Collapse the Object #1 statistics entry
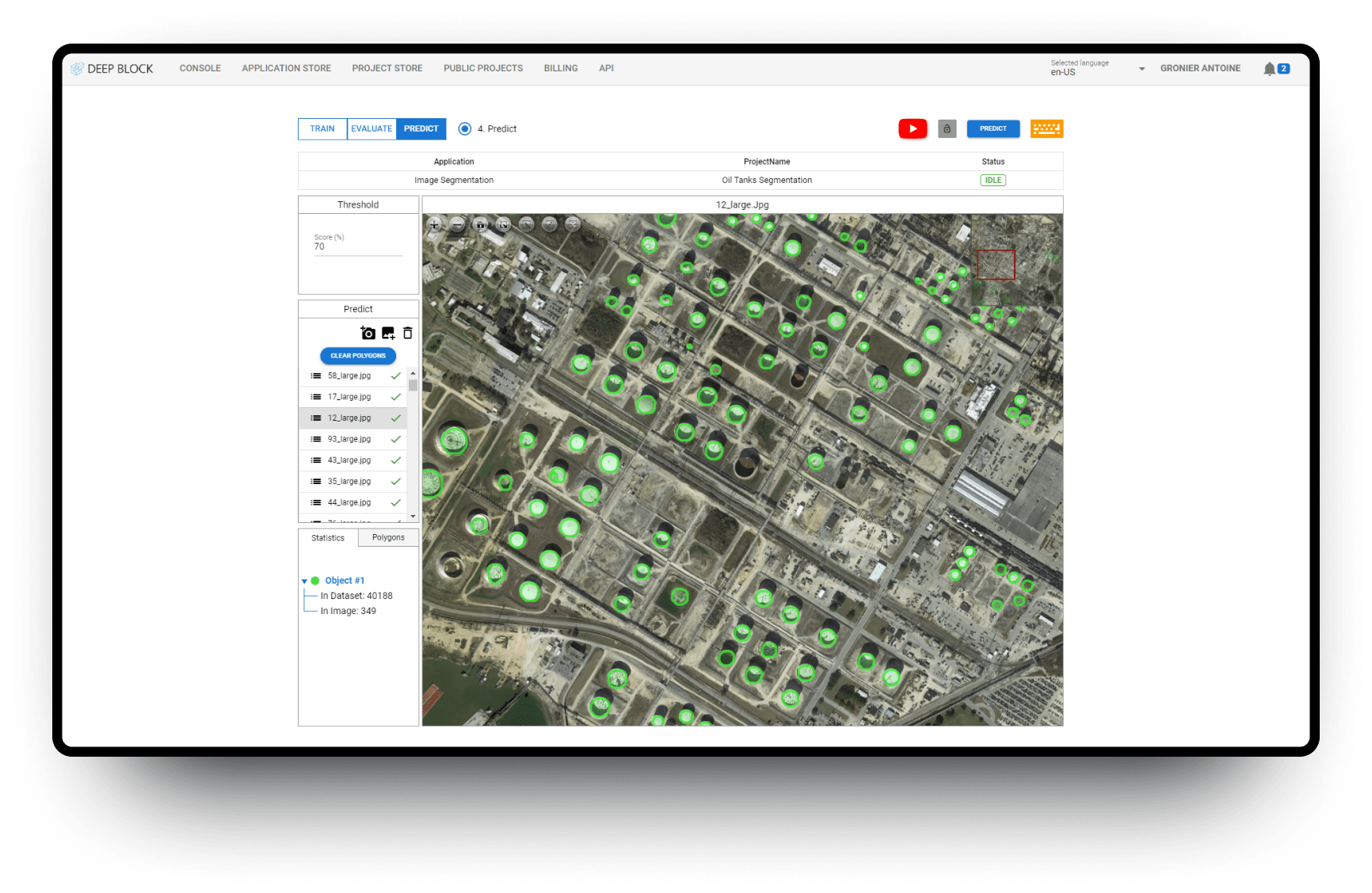This screenshot has width=1372, height=893. point(304,580)
